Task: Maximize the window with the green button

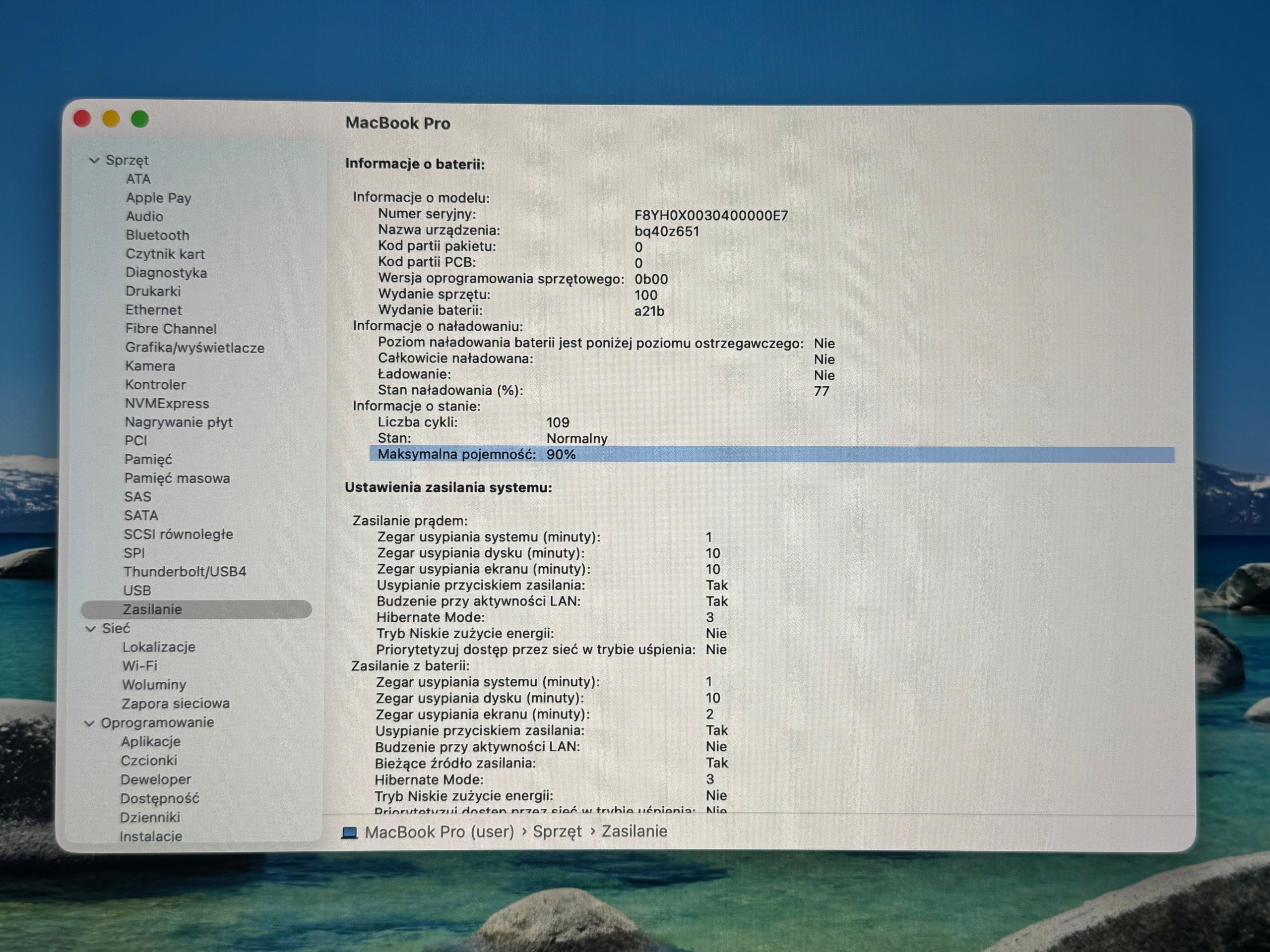Action: [x=139, y=119]
